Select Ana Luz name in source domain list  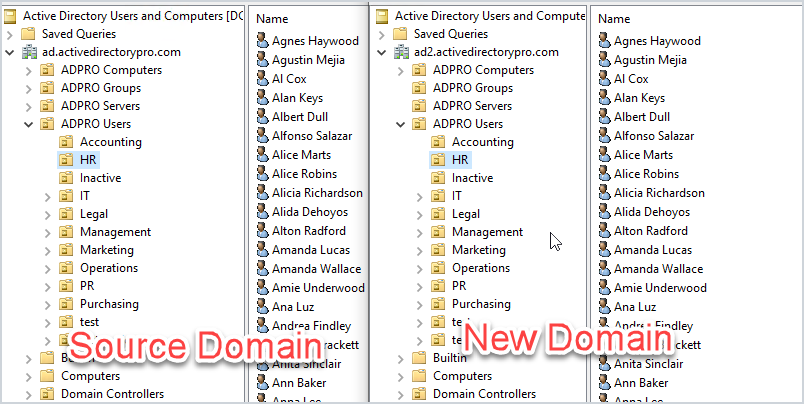[293, 307]
